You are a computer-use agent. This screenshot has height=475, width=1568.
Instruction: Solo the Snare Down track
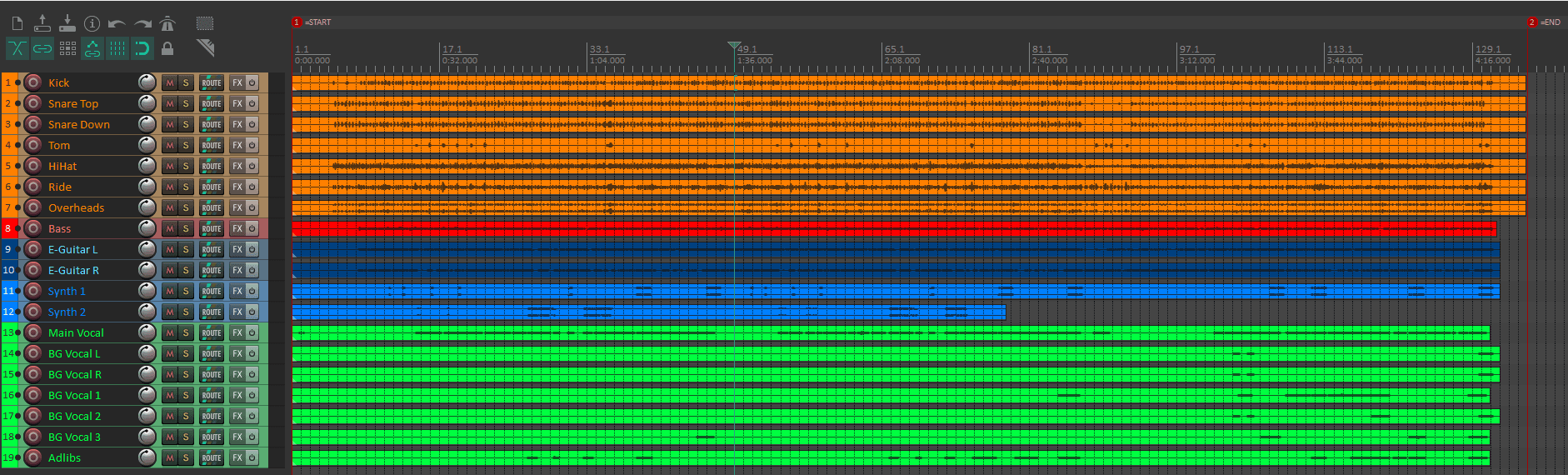[x=186, y=124]
